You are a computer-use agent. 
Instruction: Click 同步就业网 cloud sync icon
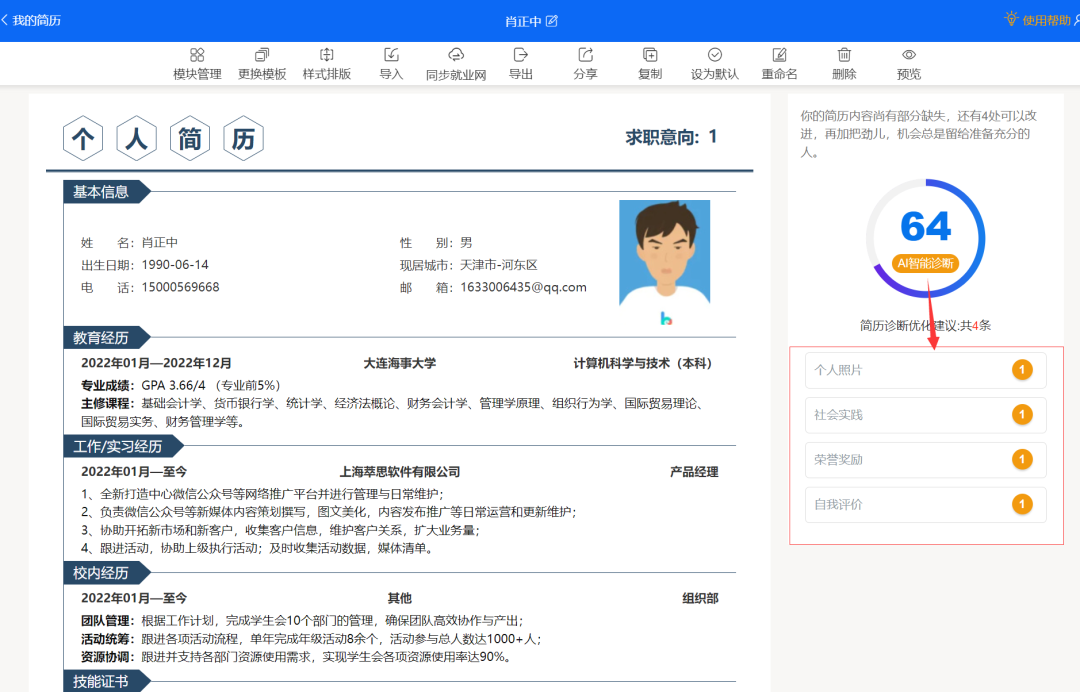click(x=456, y=56)
